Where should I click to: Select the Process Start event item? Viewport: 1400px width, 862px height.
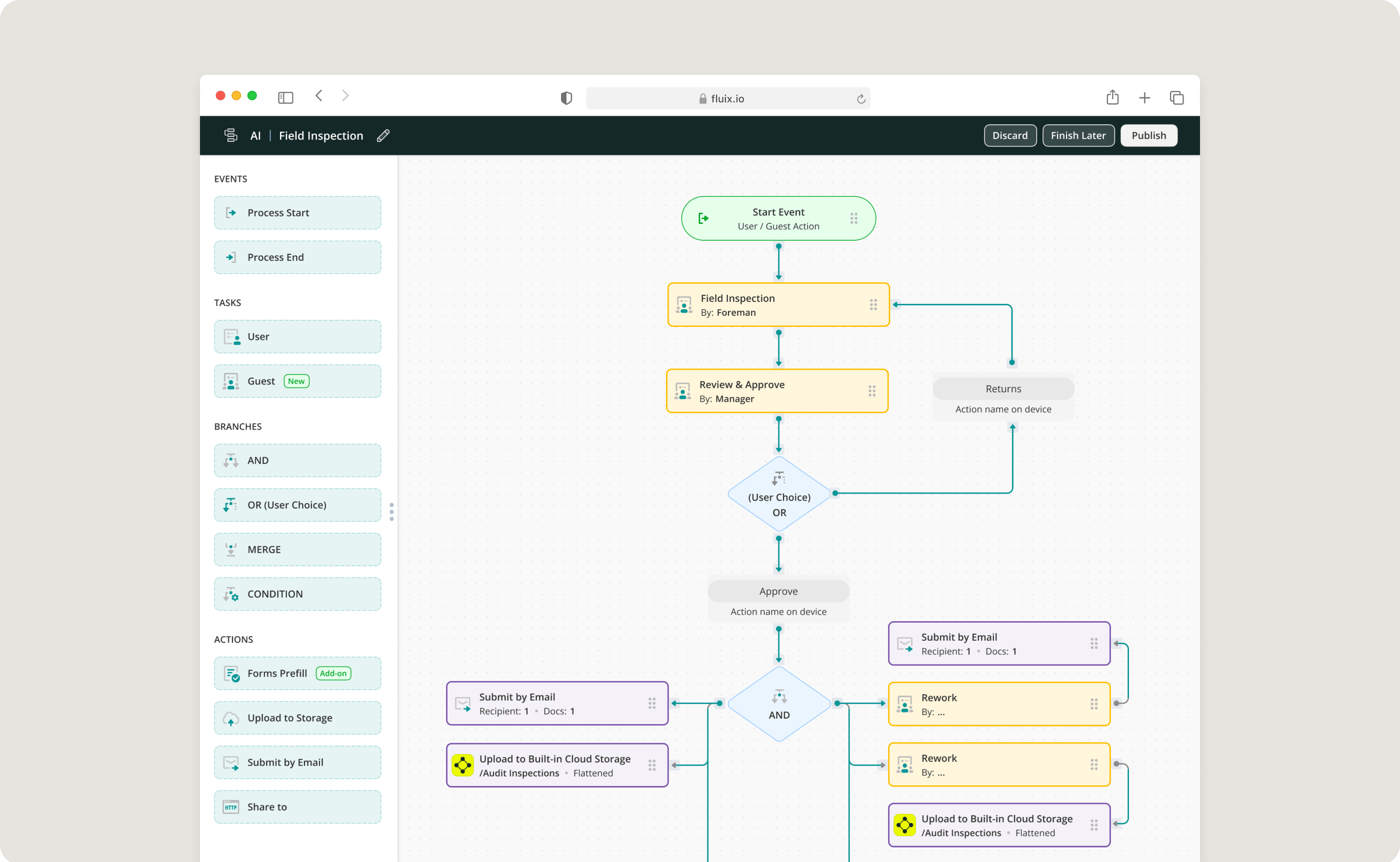click(297, 213)
